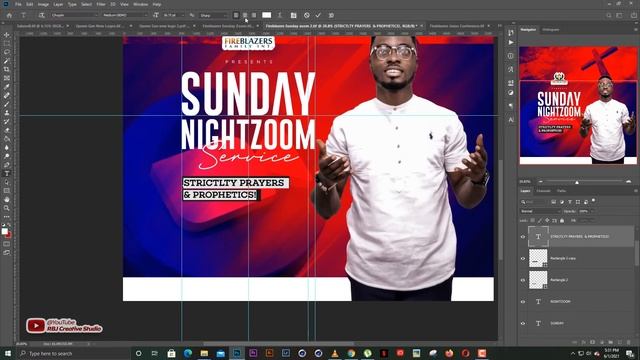The width and height of the screenshot is (640, 360).
Task: Delete layer using trash icon
Action: point(629,342)
